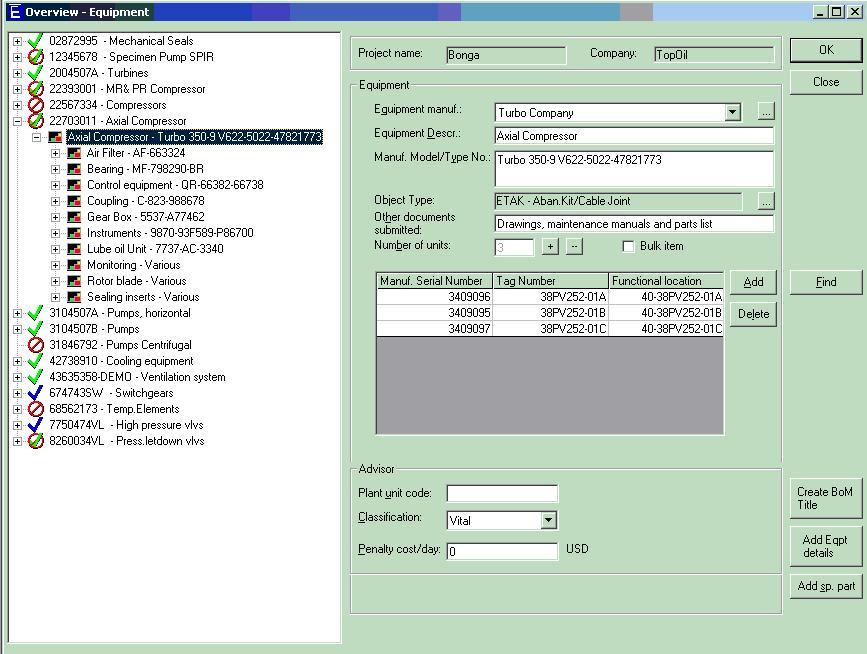The height and width of the screenshot is (654, 867).
Task: Toggle the Bulk item checkbox
Action: (628, 246)
